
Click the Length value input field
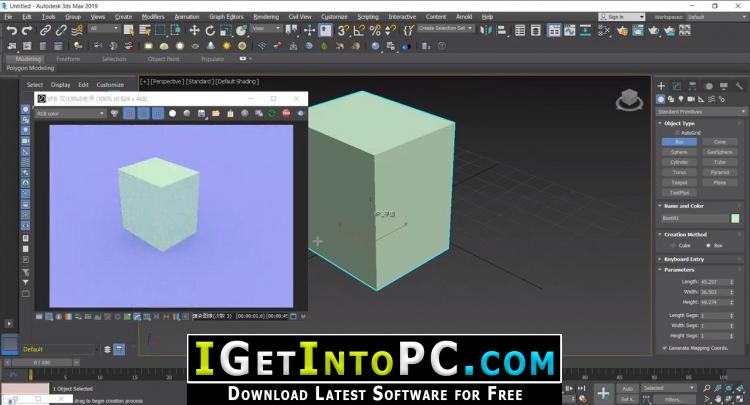point(713,281)
